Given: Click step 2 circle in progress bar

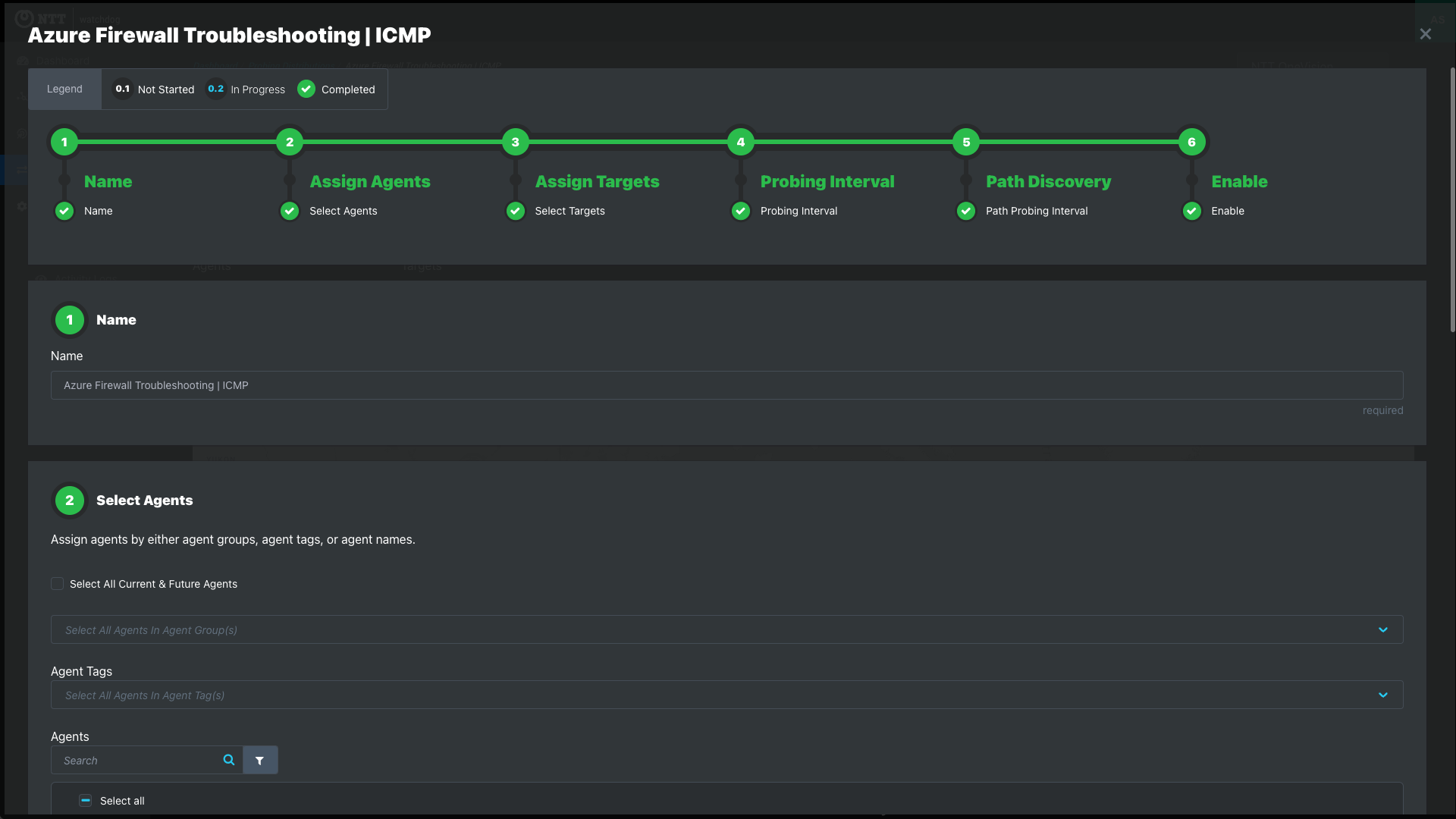Looking at the screenshot, I should 290,142.
